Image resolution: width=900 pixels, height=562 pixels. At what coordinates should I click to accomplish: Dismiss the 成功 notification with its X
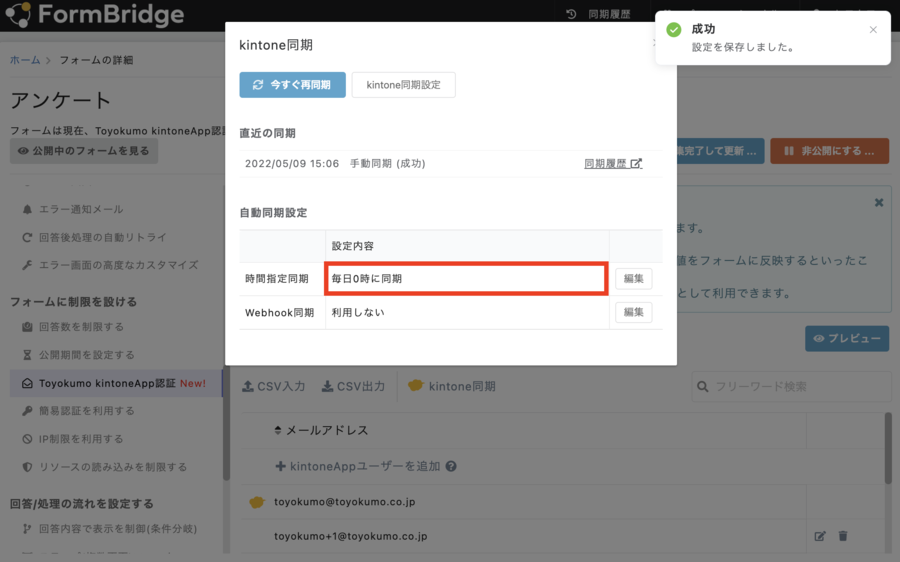873,30
